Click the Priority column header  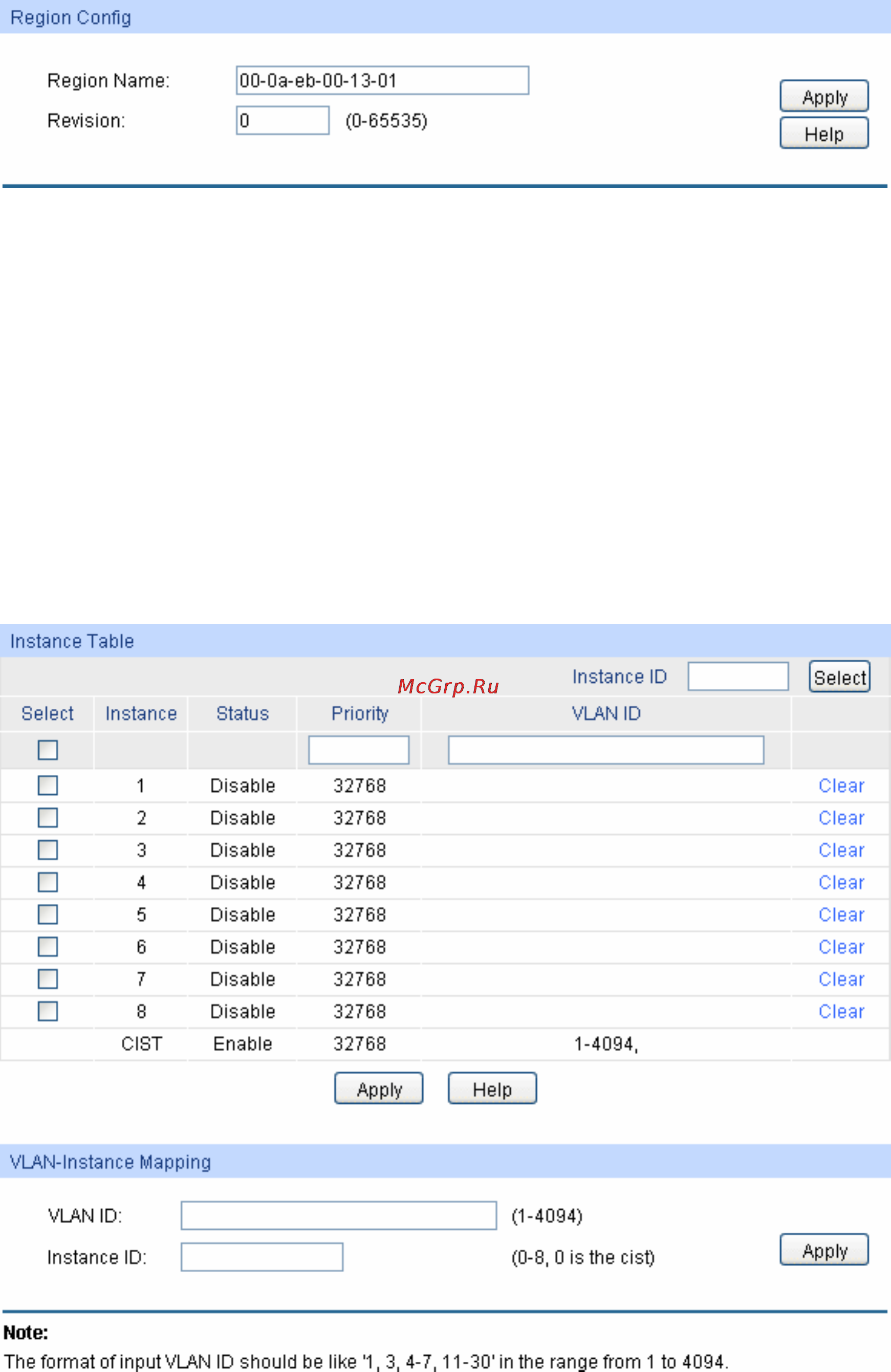point(360,714)
